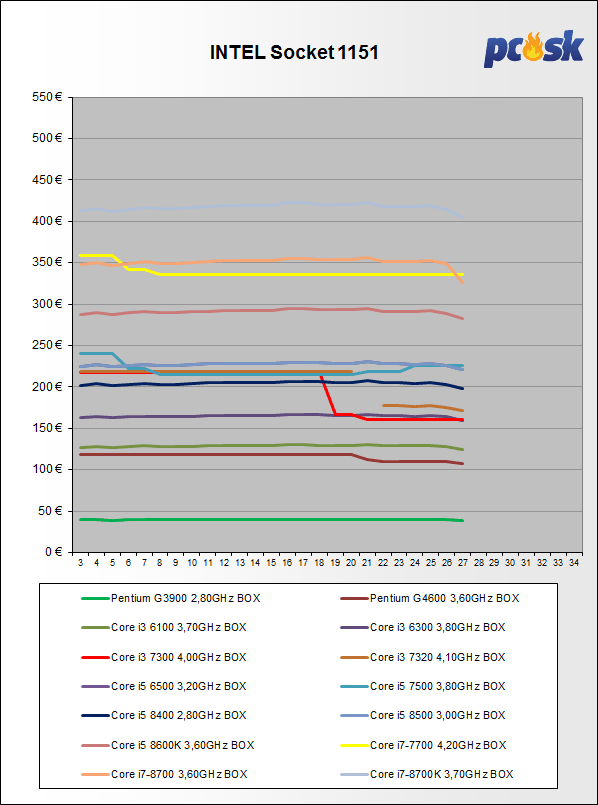Click the 200 € axis label
598x805 pixels.
click(48, 387)
